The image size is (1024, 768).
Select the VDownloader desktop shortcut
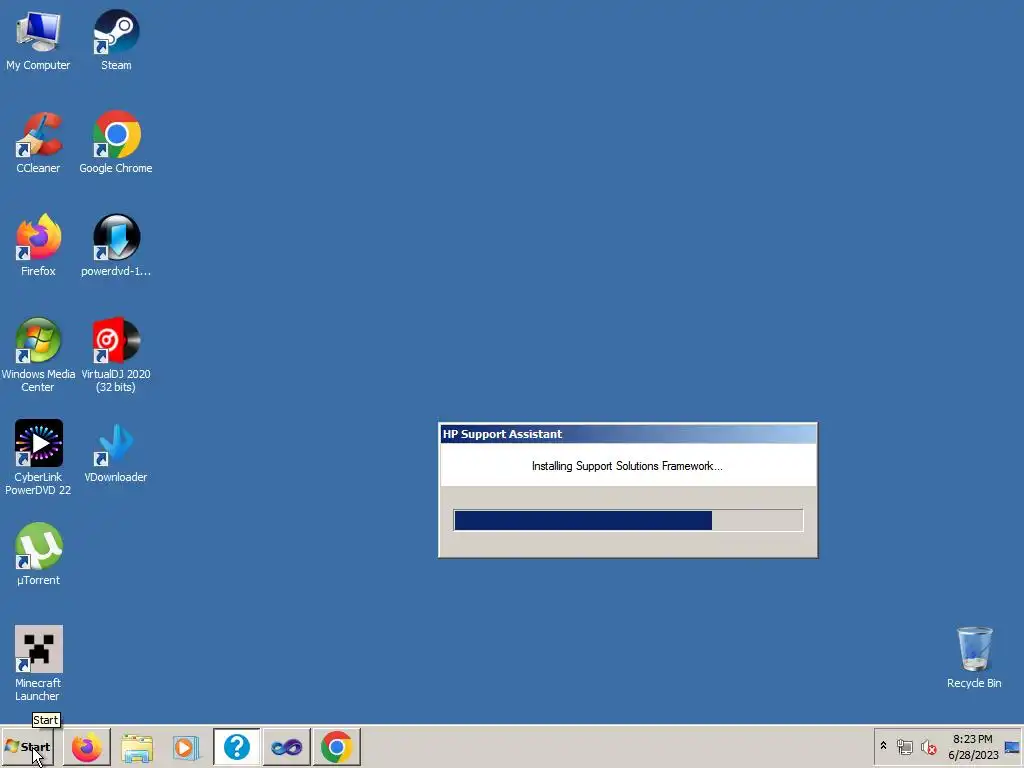pyautogui.click(x=116, y=453)
